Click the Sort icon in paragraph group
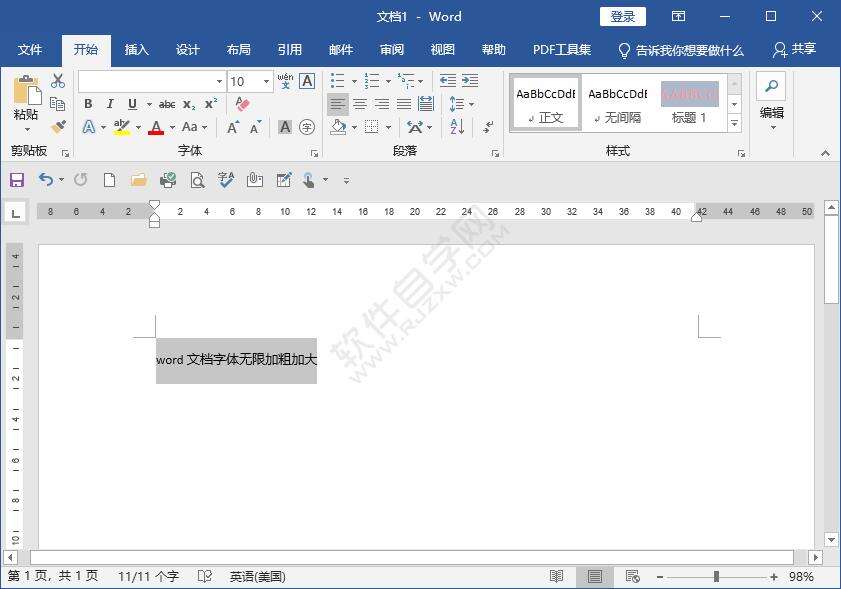 [x=456, y=128]
